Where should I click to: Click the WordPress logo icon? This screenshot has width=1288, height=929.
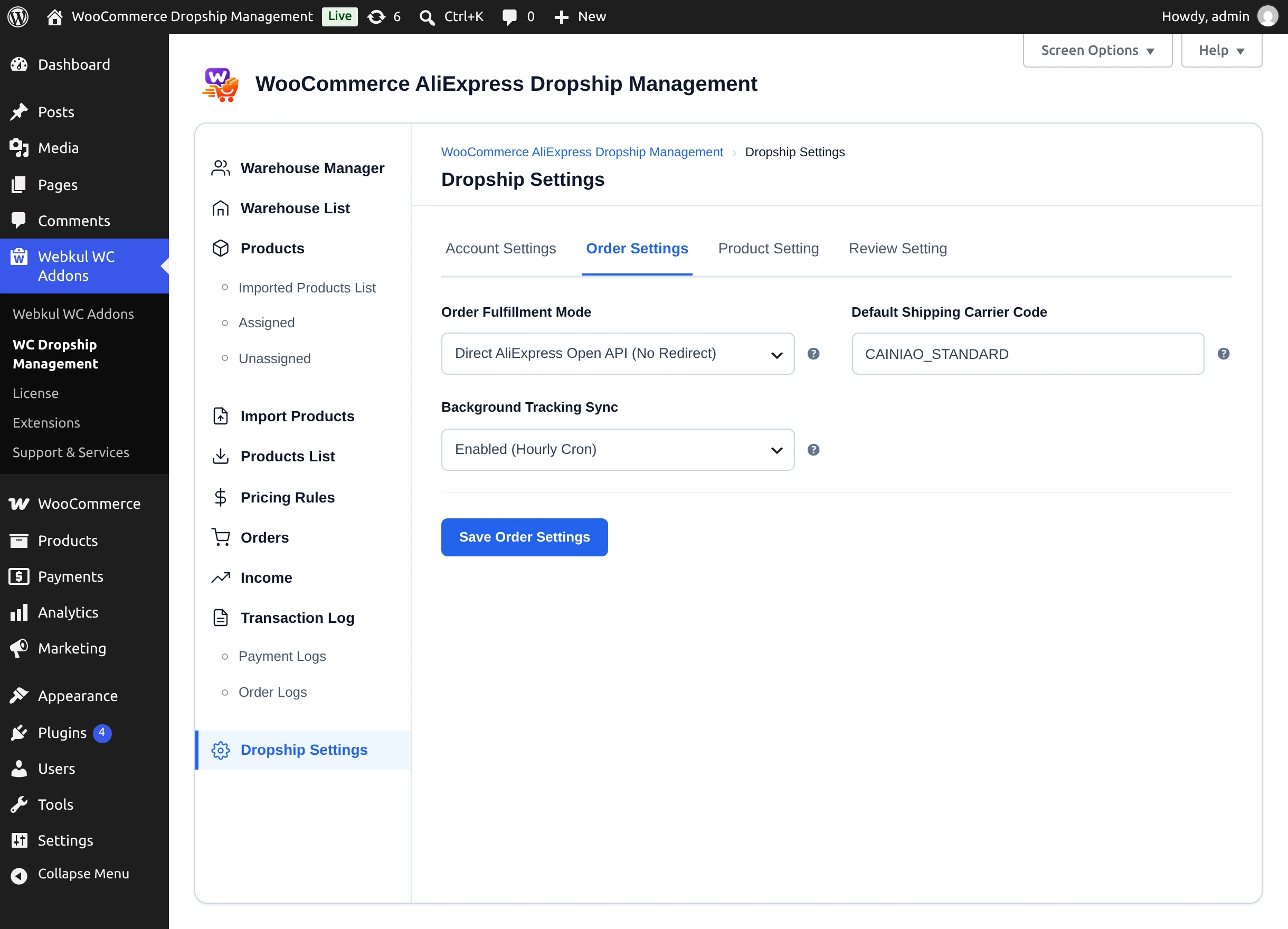pyautogui.click(x=18, y=16)
